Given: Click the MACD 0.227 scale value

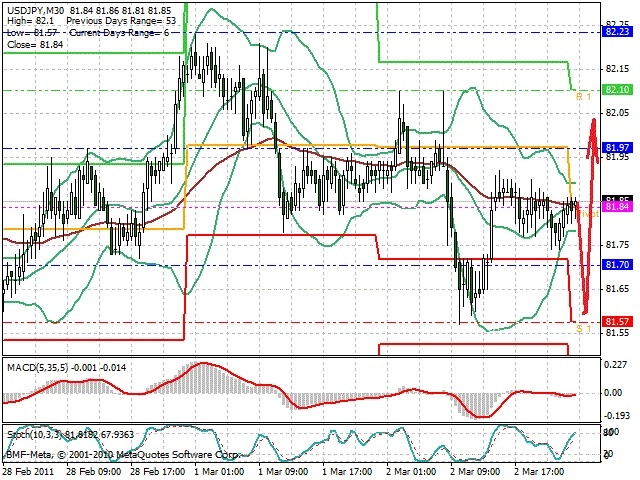Looking at the screenshot, I should coord(615,364).
